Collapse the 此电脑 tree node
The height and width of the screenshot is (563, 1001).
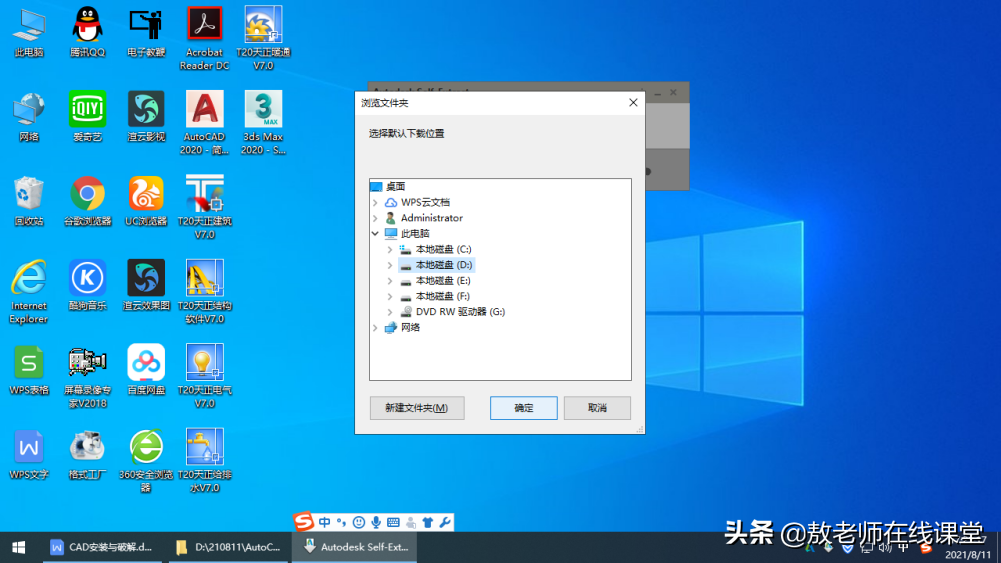375,234
